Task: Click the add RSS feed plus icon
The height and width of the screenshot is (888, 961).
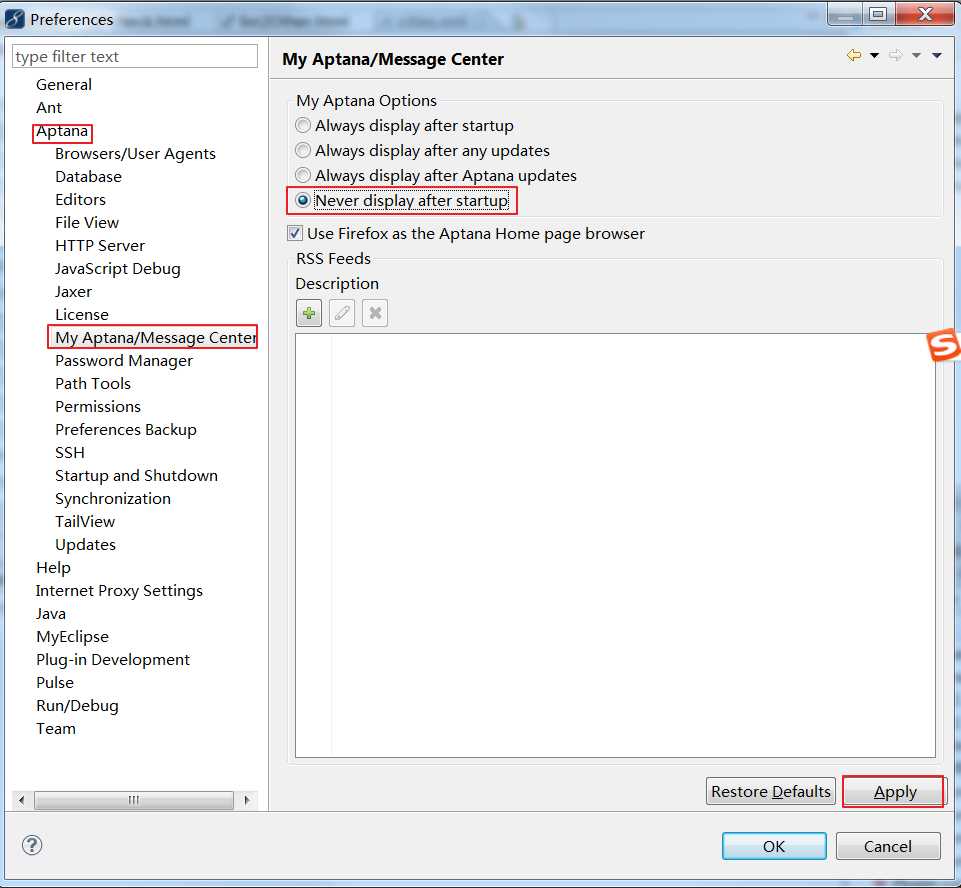Action: (x=309, y=313)
